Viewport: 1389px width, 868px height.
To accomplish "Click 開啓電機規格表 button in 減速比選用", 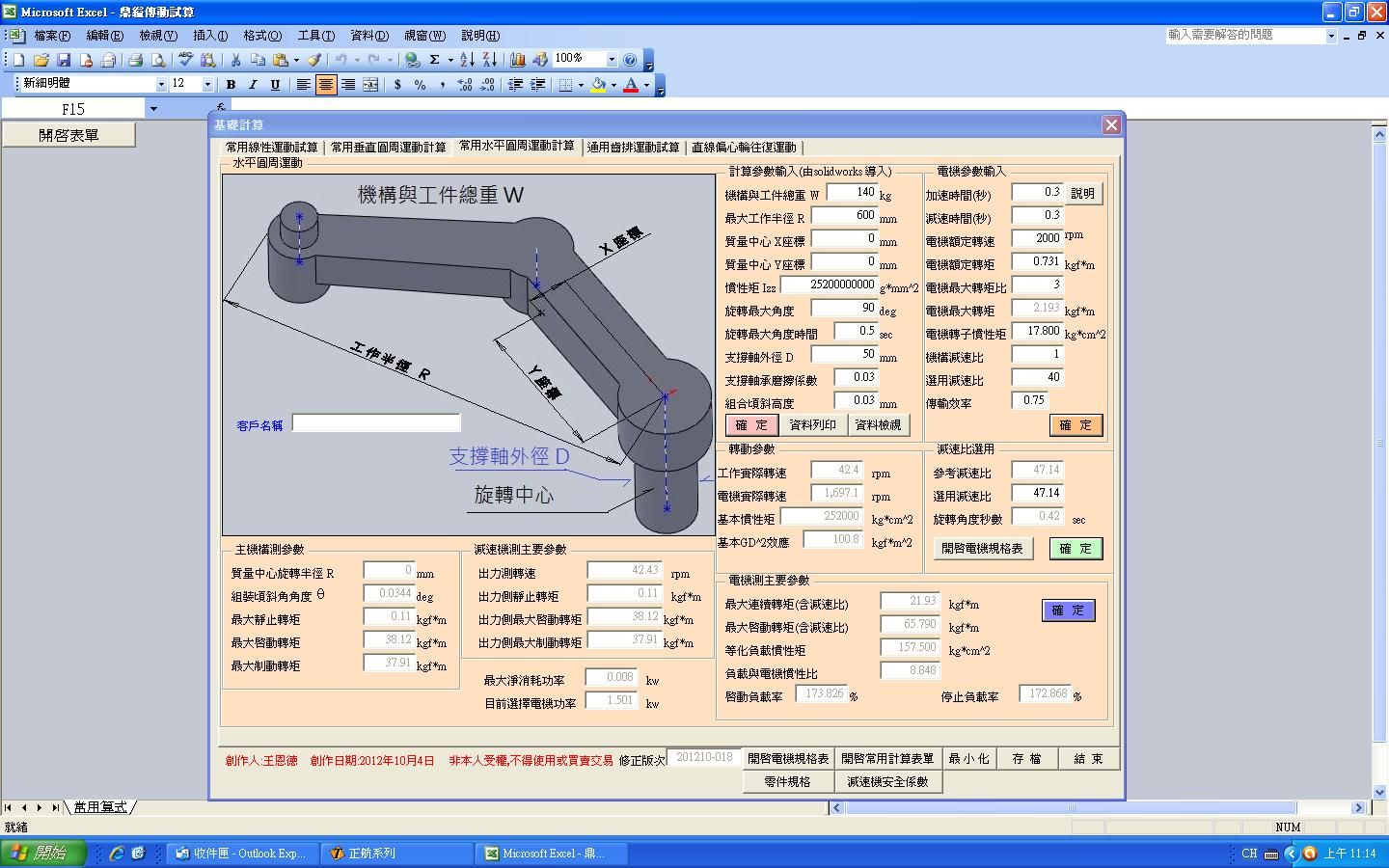I will tap(982, 548).
